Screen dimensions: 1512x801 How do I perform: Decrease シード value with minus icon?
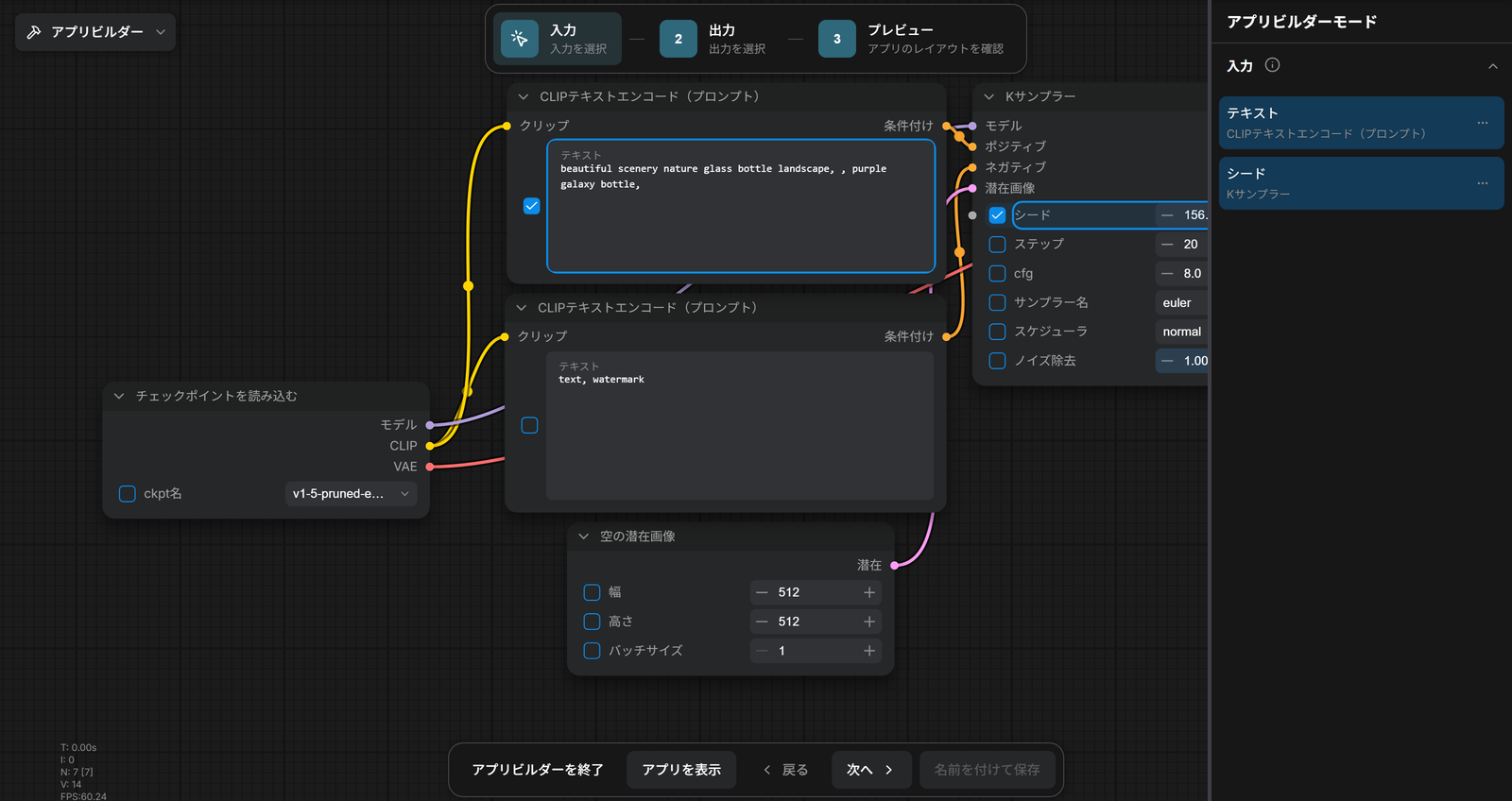point(1168,215)
